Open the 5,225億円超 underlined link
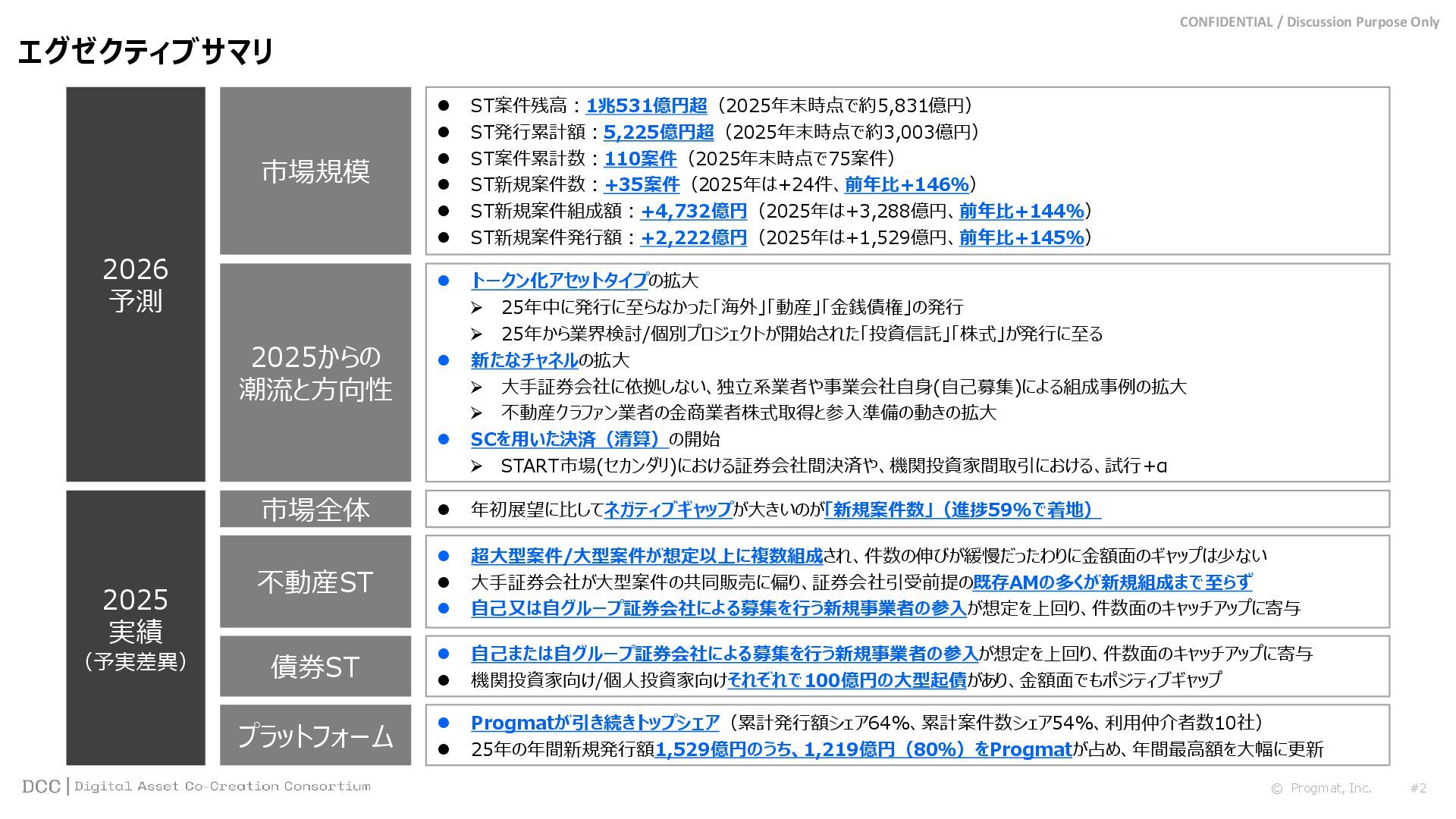This screenshot has height=819, width=1456. pos(658,132)
